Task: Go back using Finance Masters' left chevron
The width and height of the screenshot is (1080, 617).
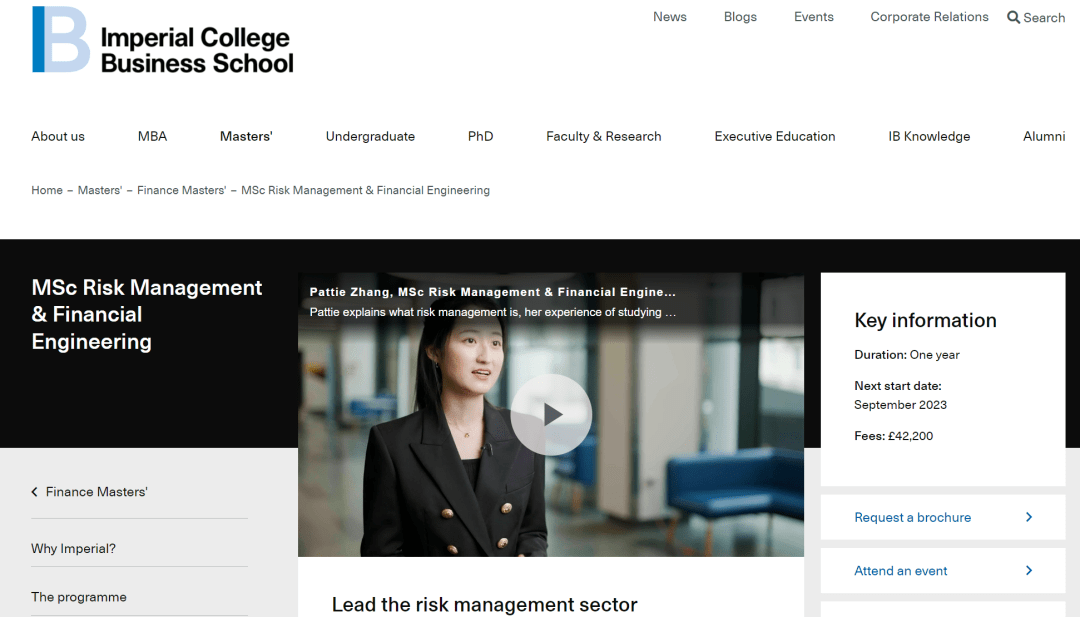Action: pyautogui.click(x=34, y=492)
